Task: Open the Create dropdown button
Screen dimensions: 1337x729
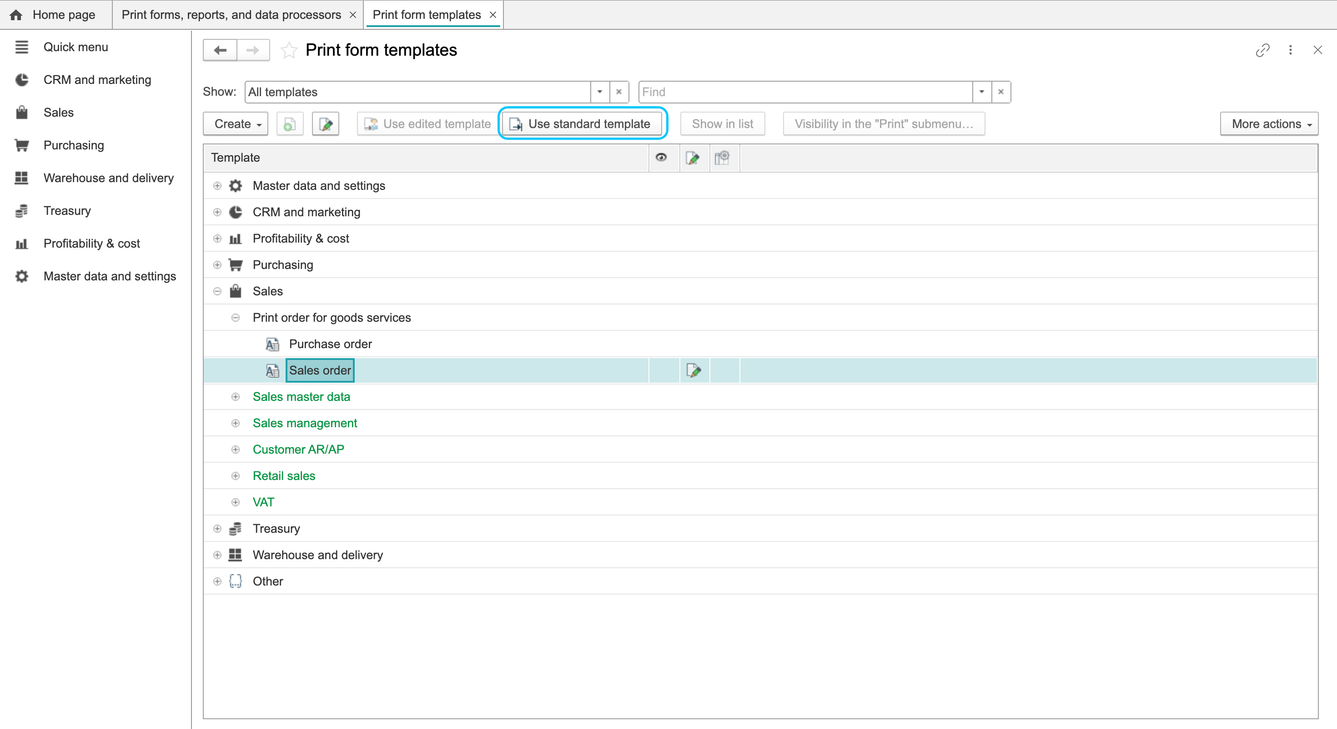Action: coord(236,124)
